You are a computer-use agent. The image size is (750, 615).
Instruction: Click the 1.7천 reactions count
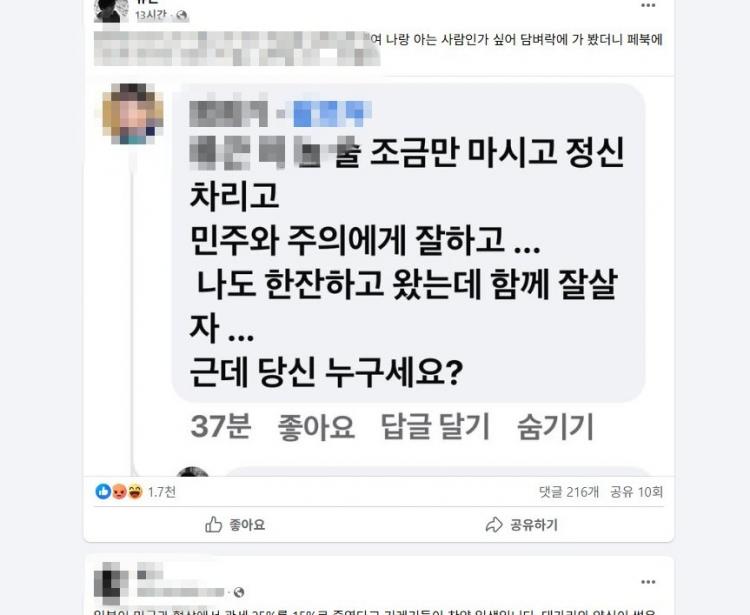(x=162, y=492)
